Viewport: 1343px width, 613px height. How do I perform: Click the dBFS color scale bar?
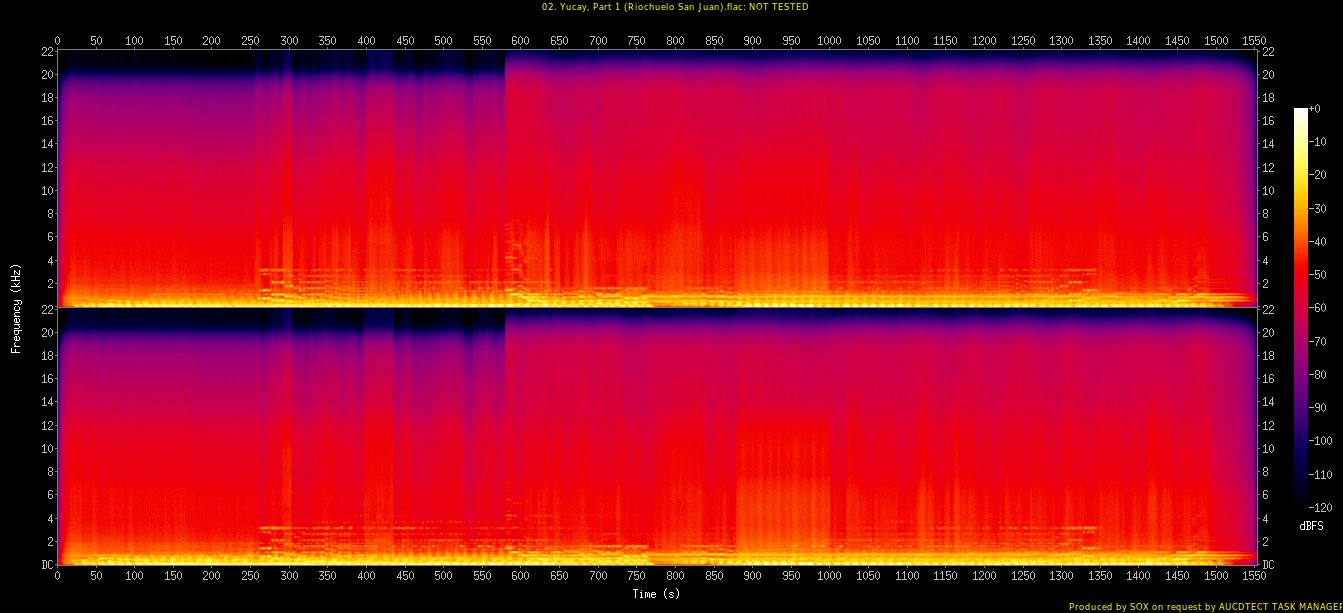[1300, 302]
